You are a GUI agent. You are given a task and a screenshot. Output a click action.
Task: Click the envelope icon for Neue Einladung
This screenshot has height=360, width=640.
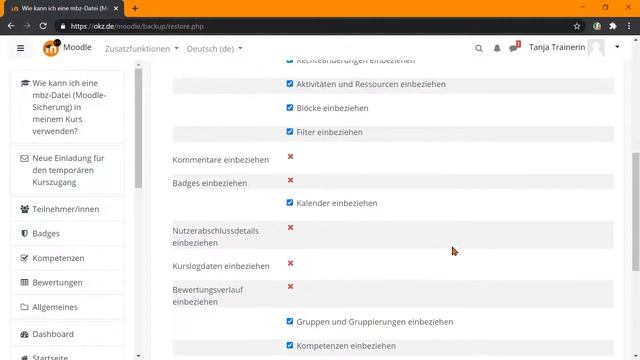click(x=24, y=158)
